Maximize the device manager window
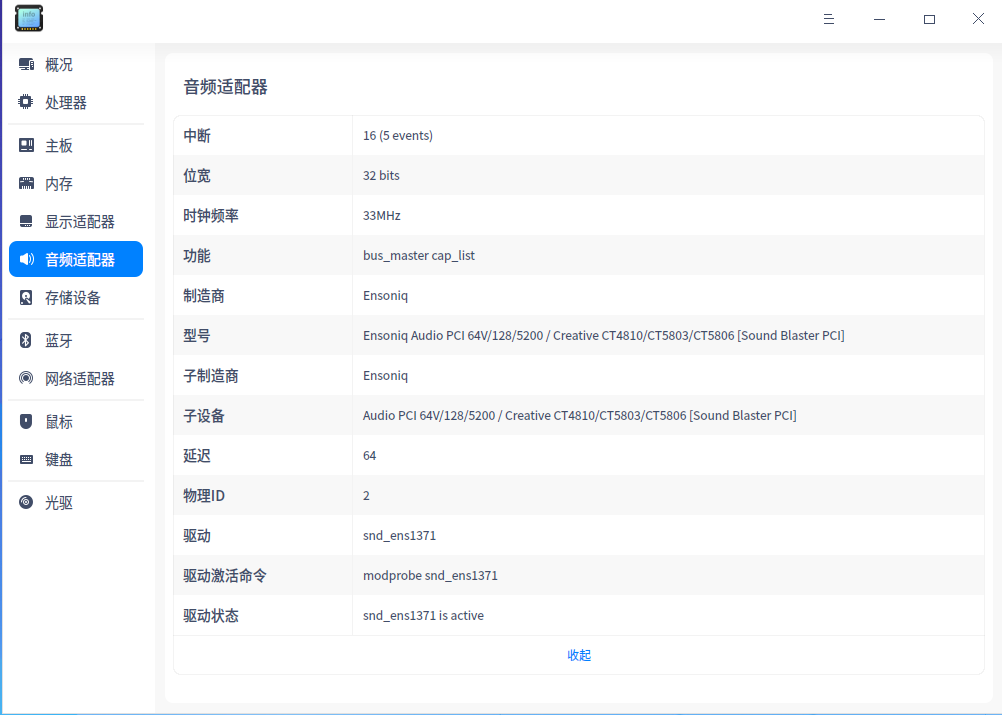 [x=929, y=19]
